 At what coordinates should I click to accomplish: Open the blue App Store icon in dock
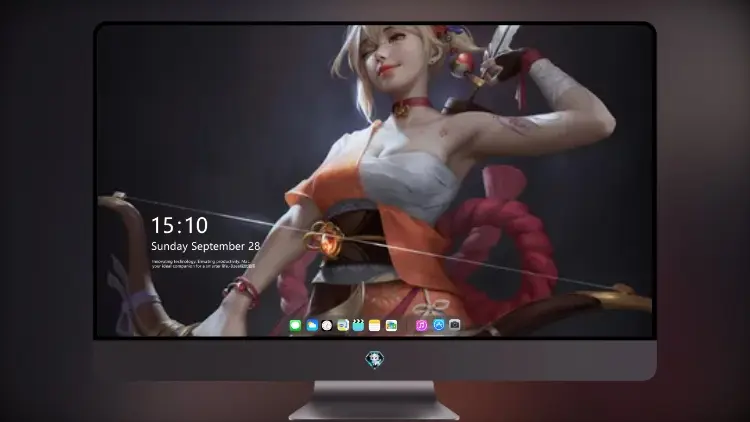439,325
